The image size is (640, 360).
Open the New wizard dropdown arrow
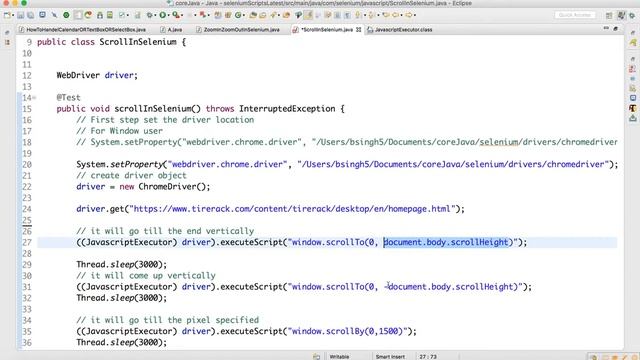click(13, 15)
